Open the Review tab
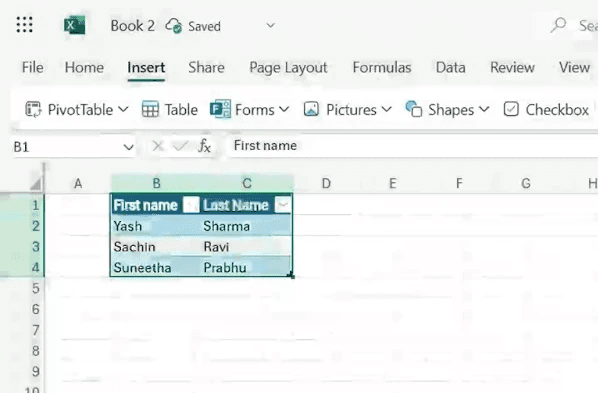 point(512,68)
